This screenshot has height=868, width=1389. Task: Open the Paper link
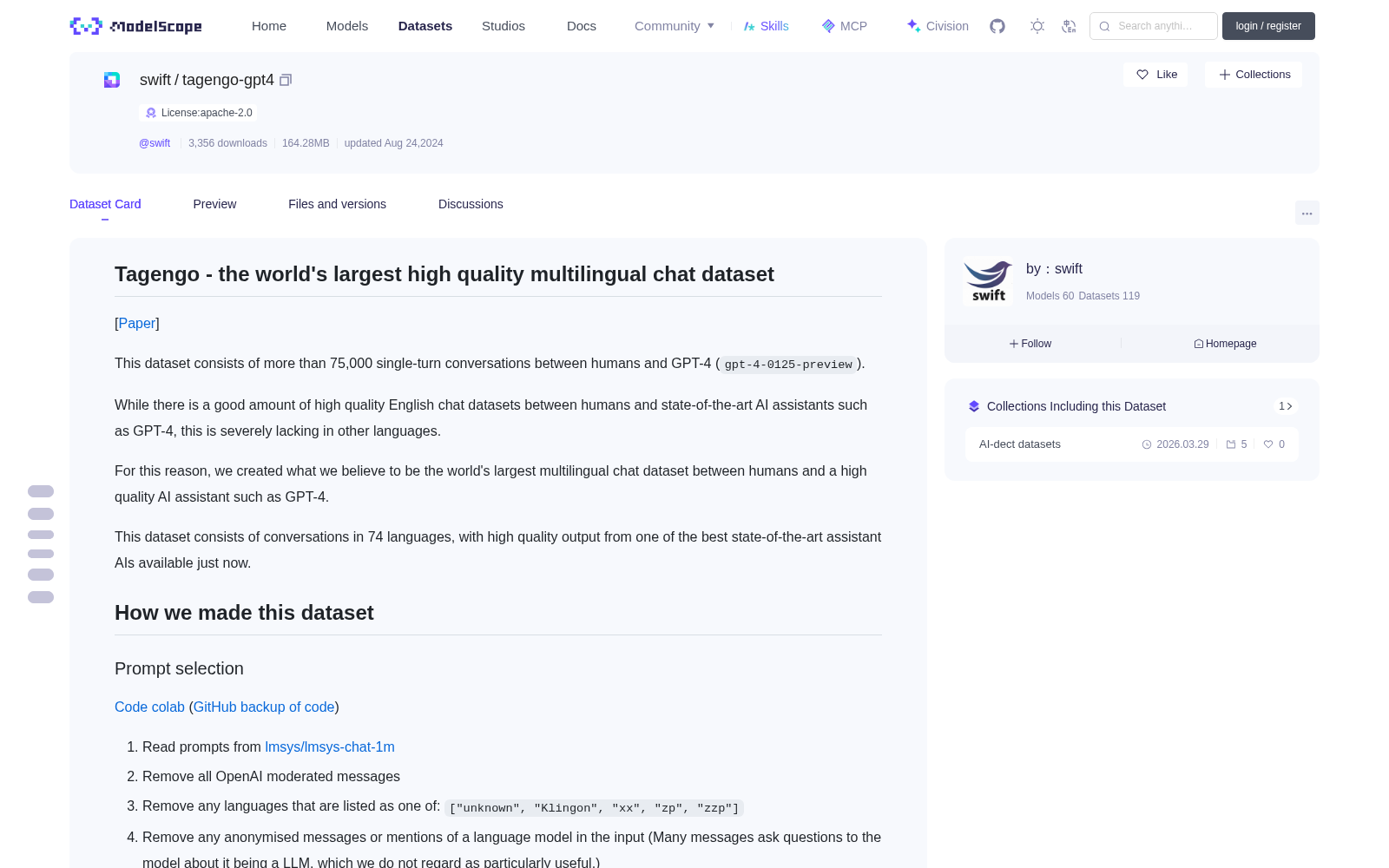click(x=137, y=323)
